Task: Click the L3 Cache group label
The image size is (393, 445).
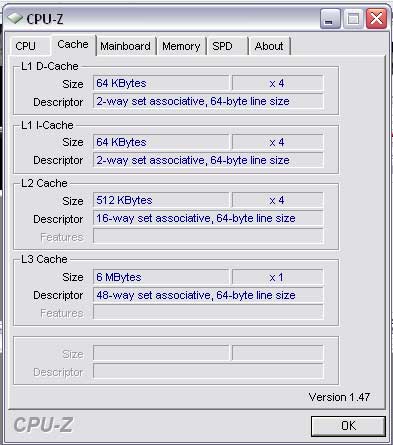Action: (44, 259)
